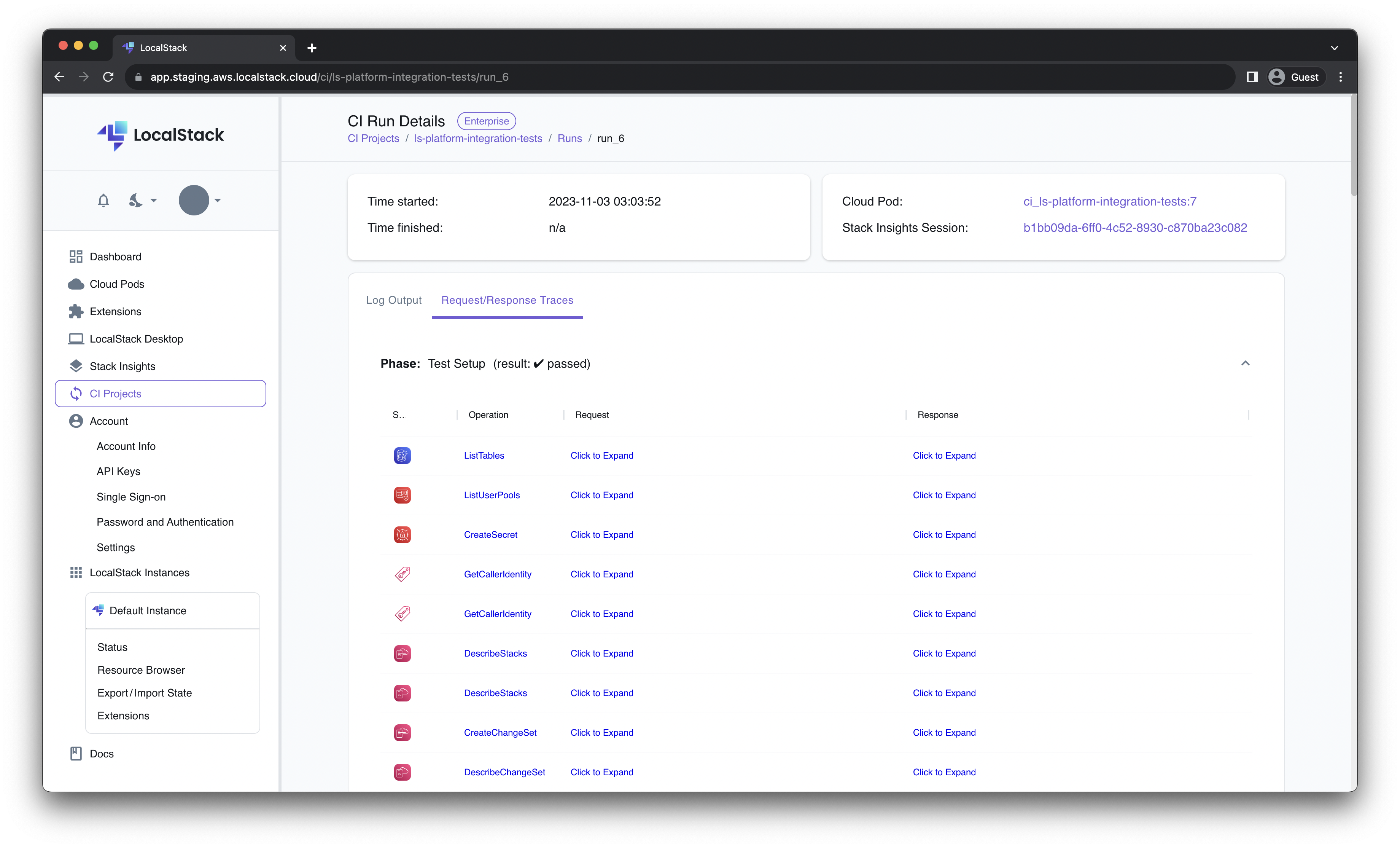Collapse the Test Setup phase section
1400x848 pixels.
click(1245, 363)
